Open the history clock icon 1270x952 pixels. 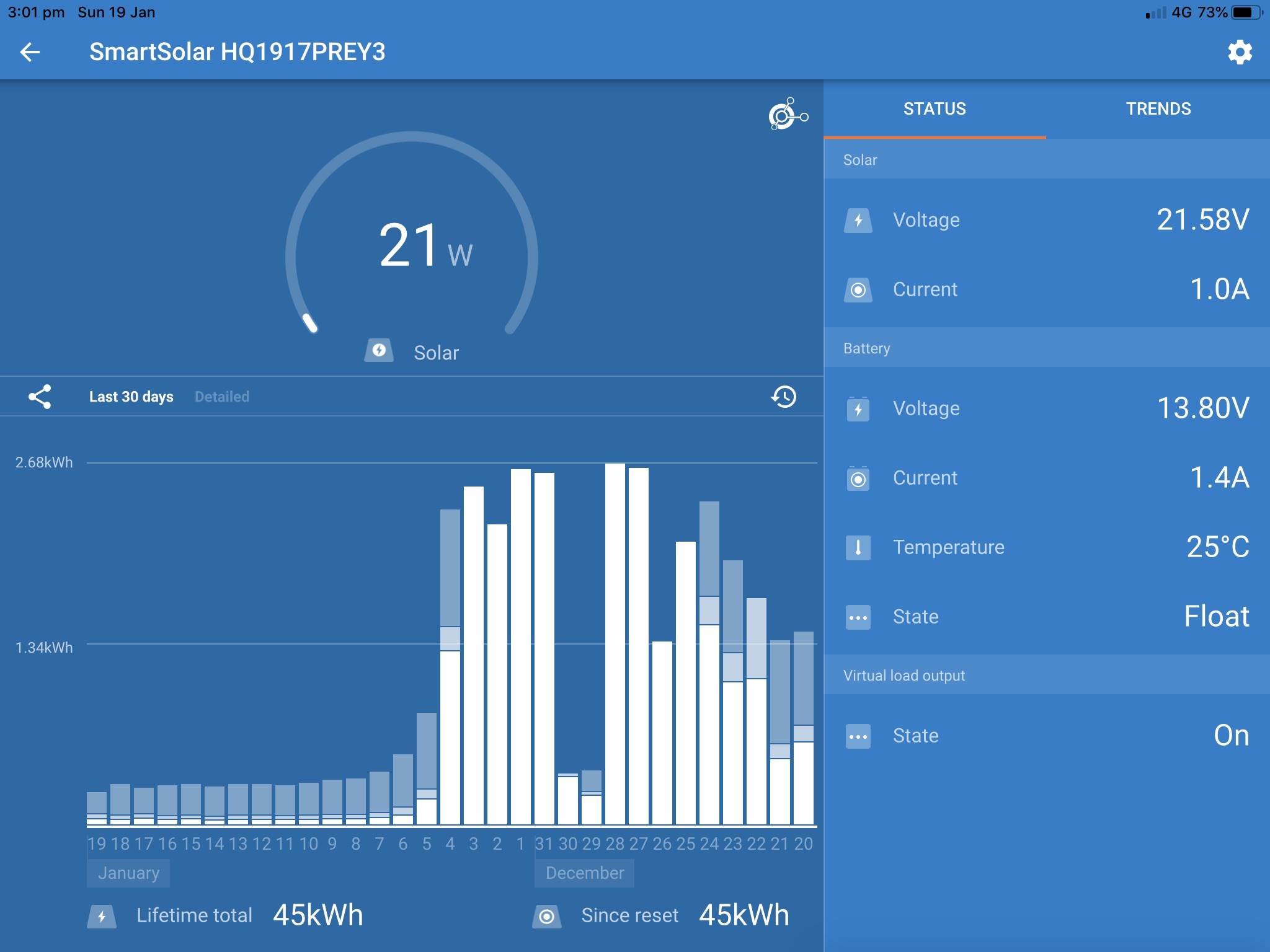pyautogui.click(x=783, y=397)
